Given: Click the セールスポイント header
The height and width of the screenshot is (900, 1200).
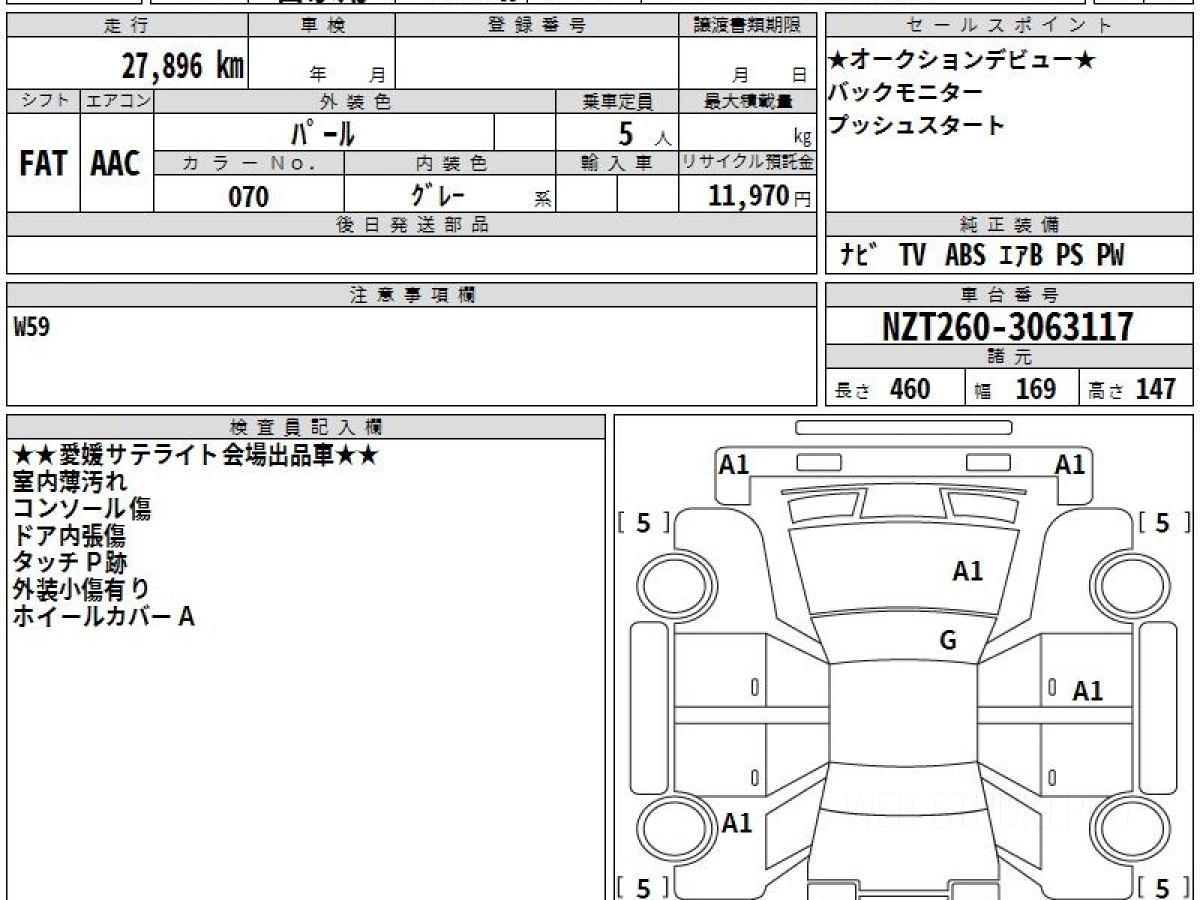Looking at the screenshot, I should coord(1009,26).
